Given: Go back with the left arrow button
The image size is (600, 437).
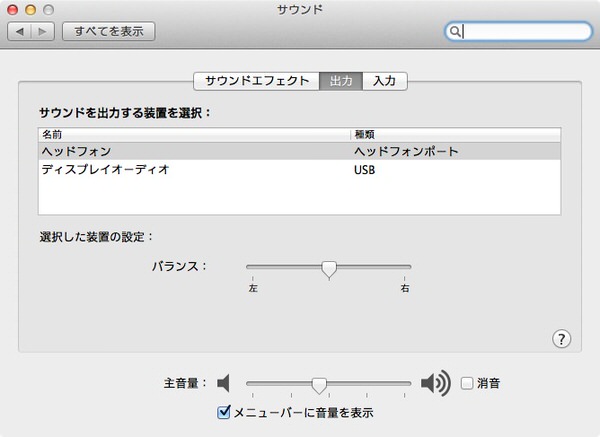Looking at the screenshot, I should coord(20,31).
